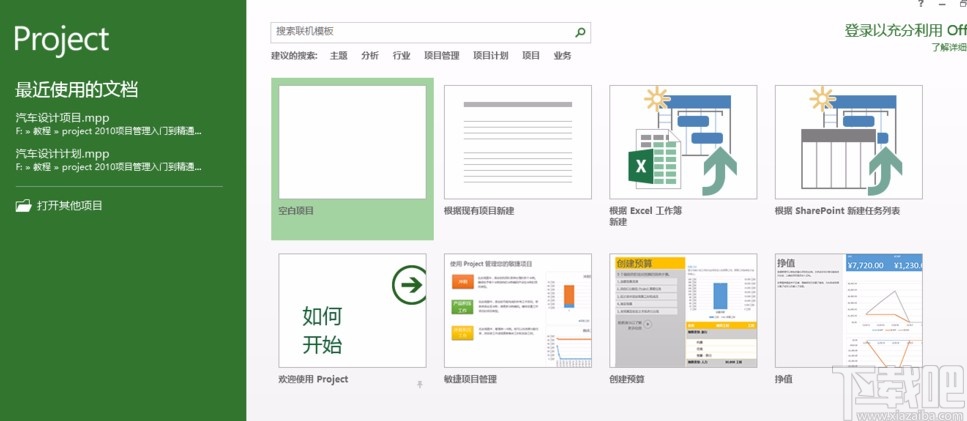Screen dimensions: 967x421
Task: Select suggested search 分析
Action: (370, 55)
